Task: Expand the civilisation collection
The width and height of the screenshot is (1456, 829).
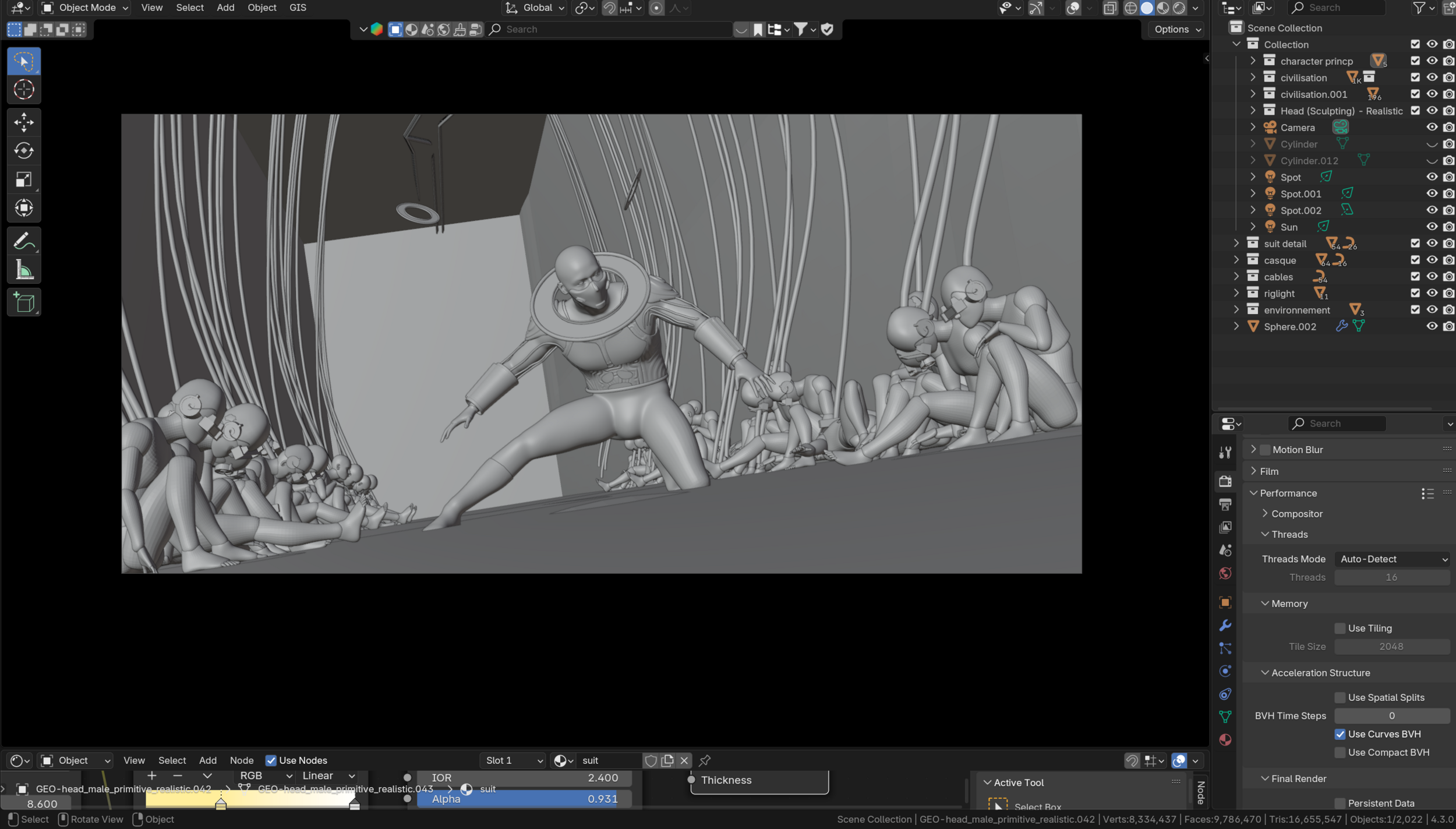Action: 1252,77
